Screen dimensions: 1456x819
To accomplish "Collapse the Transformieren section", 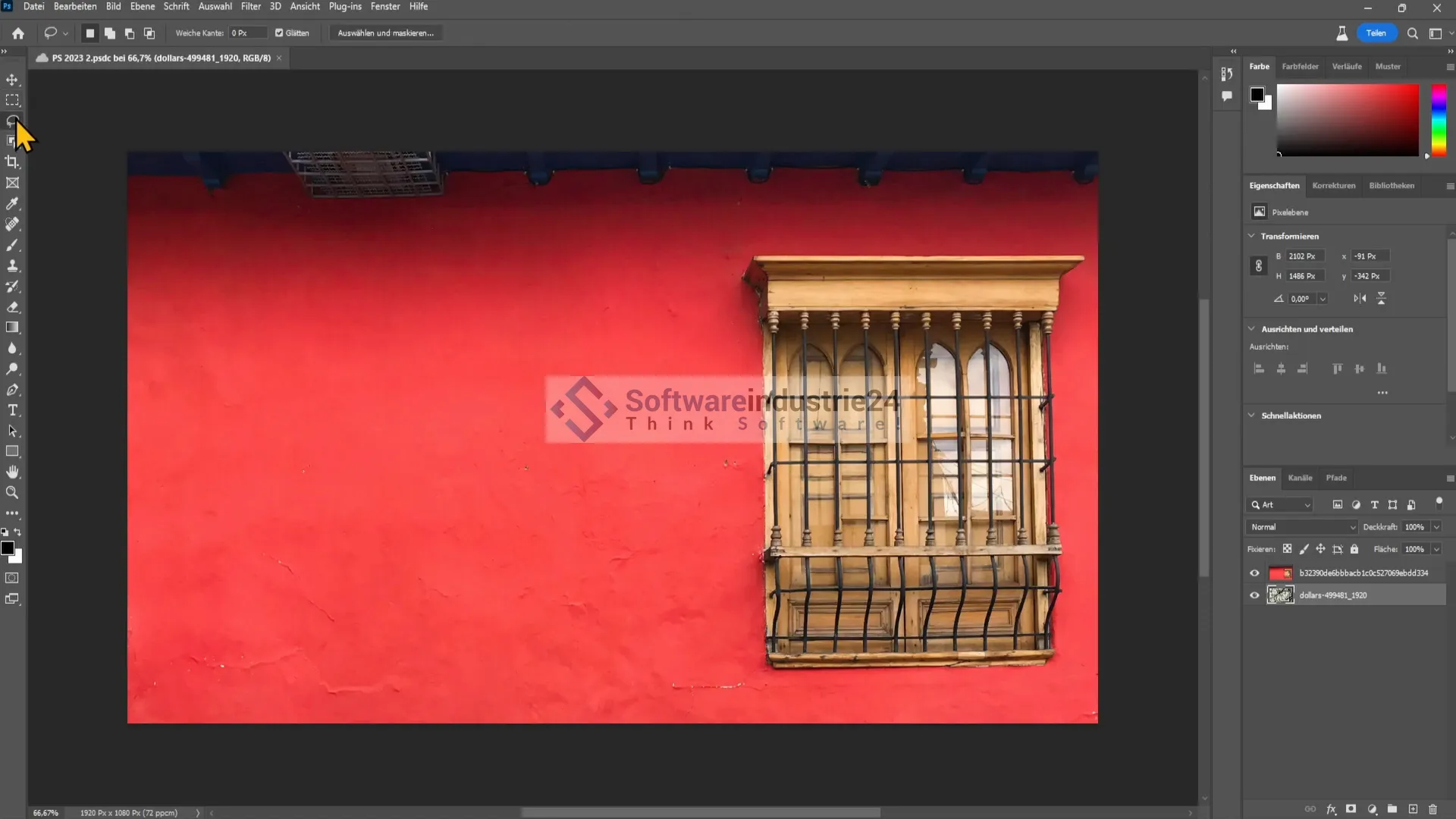I will [1252, 236].
